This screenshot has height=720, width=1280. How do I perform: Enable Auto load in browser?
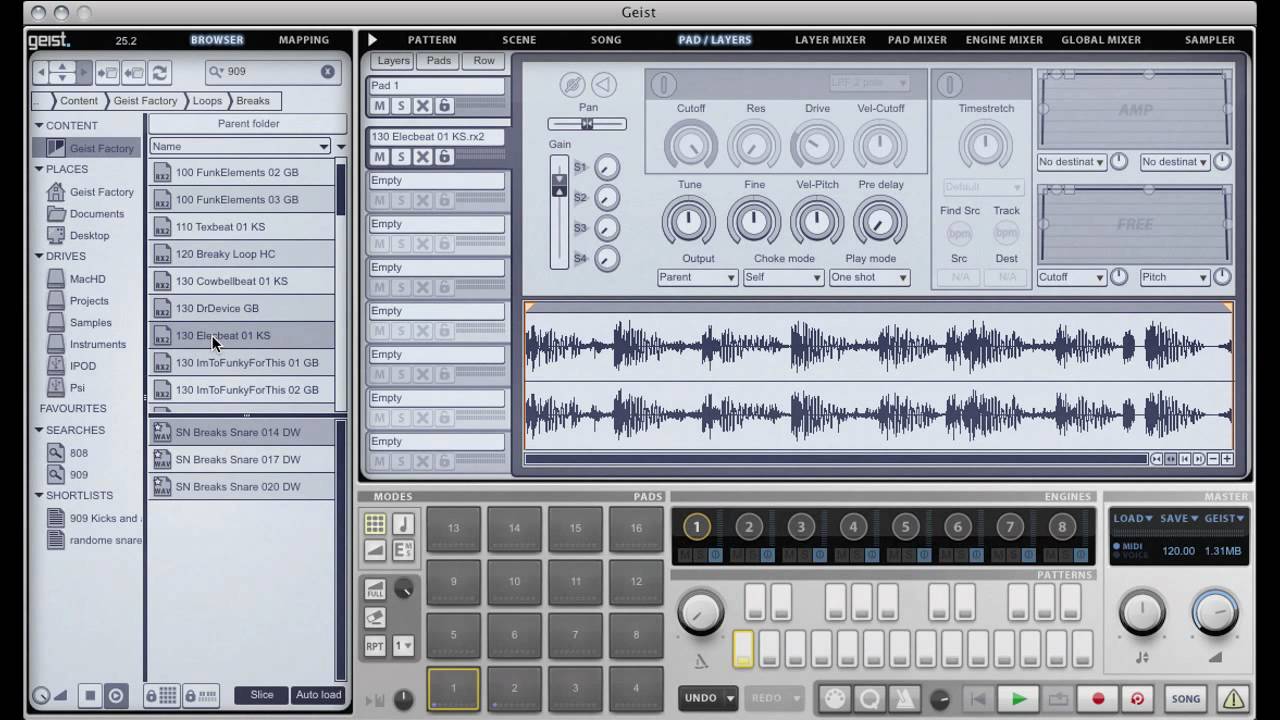click(318, 695)
